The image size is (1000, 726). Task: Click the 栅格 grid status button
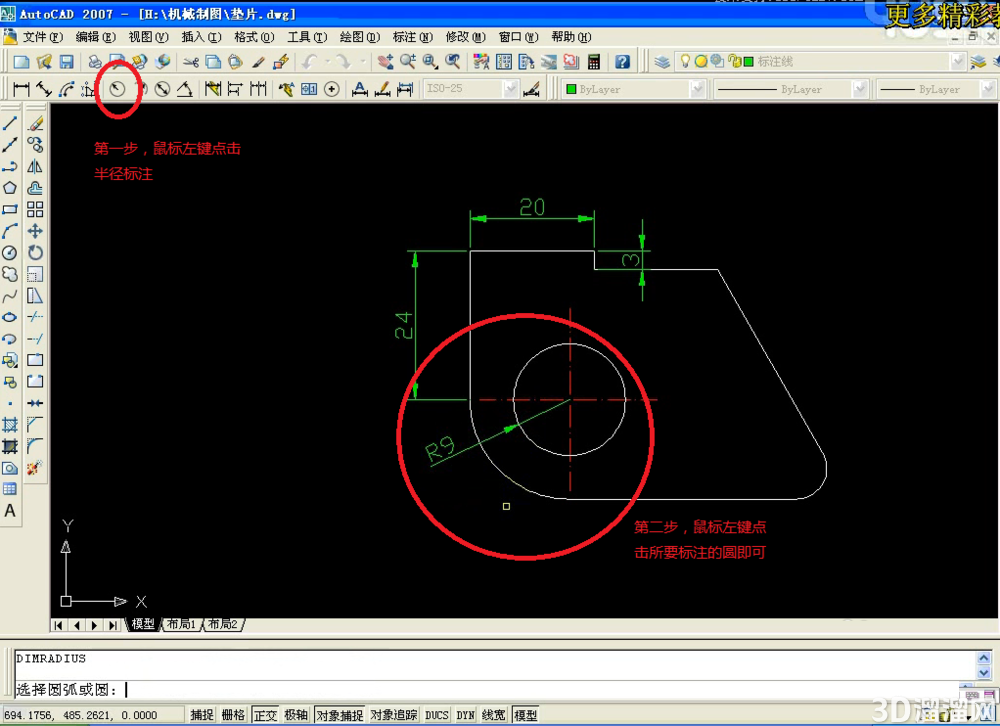pos(233,715)
